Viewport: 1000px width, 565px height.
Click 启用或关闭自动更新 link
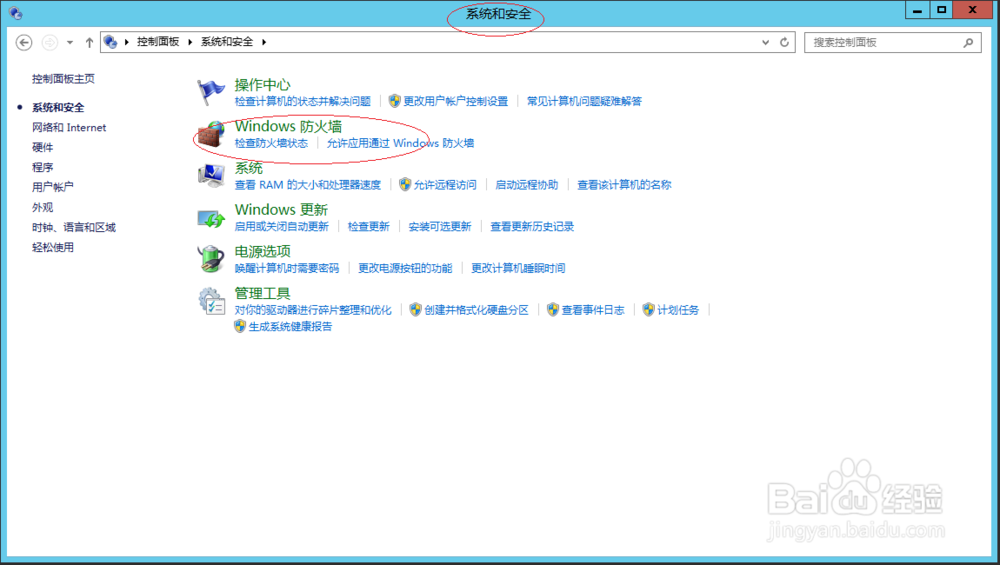click(281, 226)
